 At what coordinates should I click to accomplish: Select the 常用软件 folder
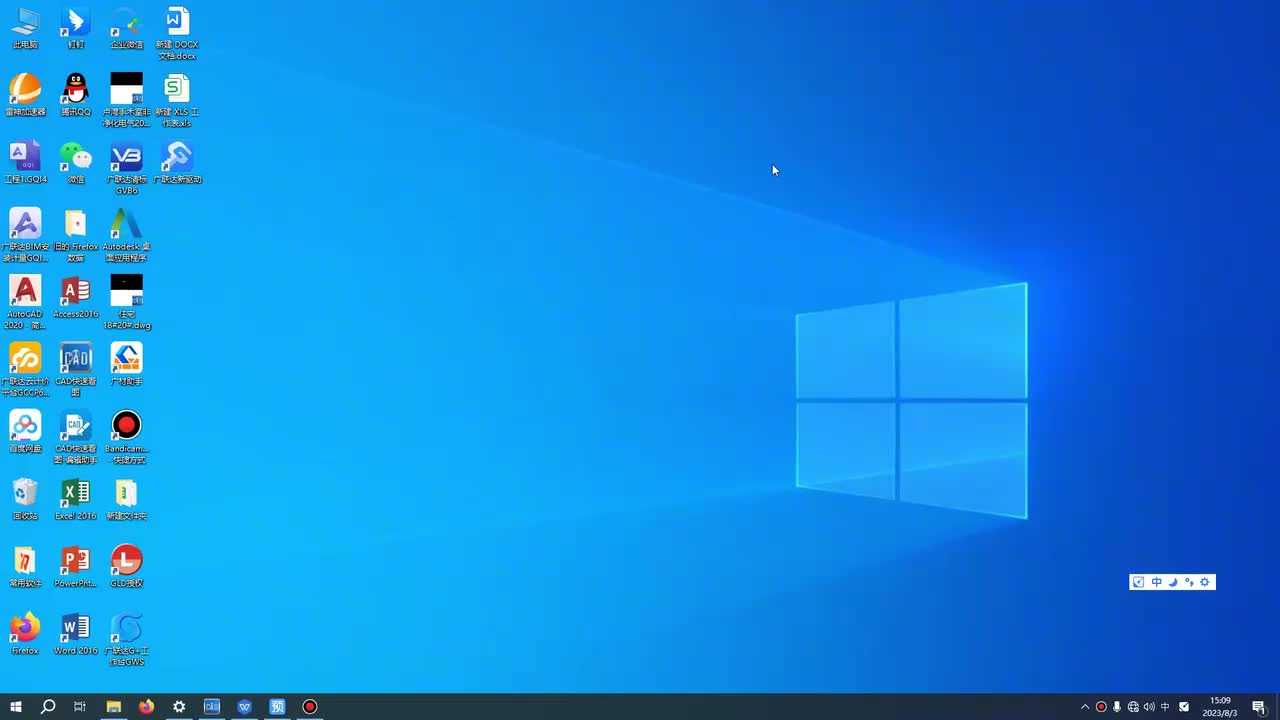25,566
